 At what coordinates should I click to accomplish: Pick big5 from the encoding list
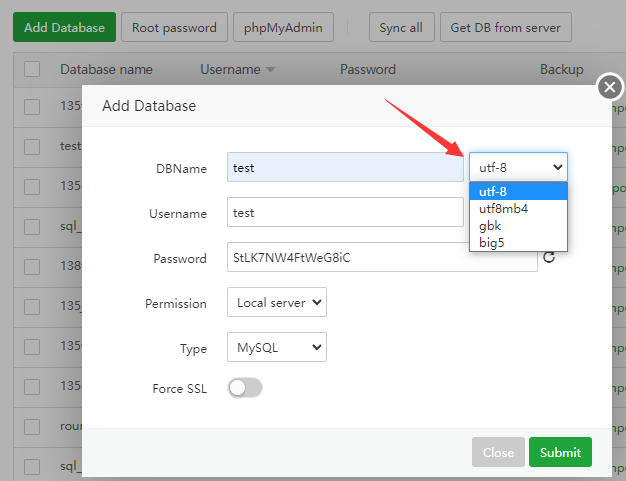[491, 242]
